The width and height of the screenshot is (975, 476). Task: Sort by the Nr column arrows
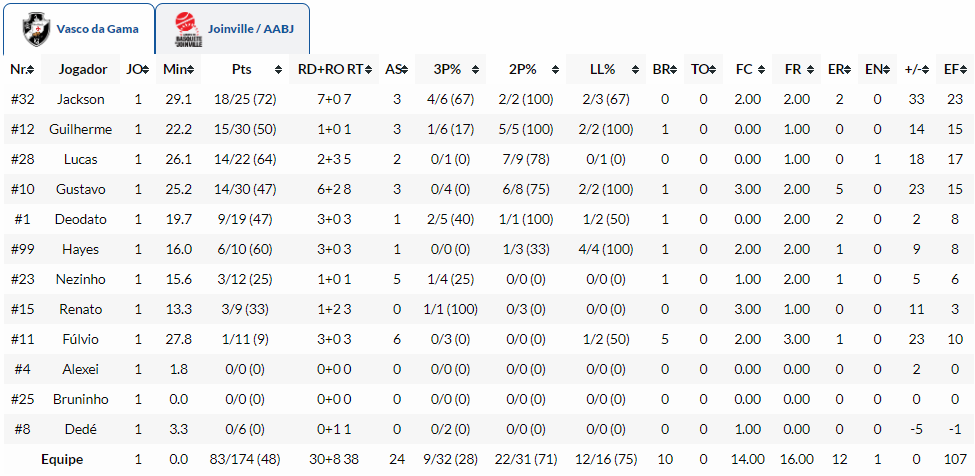[x=31, y=69]
